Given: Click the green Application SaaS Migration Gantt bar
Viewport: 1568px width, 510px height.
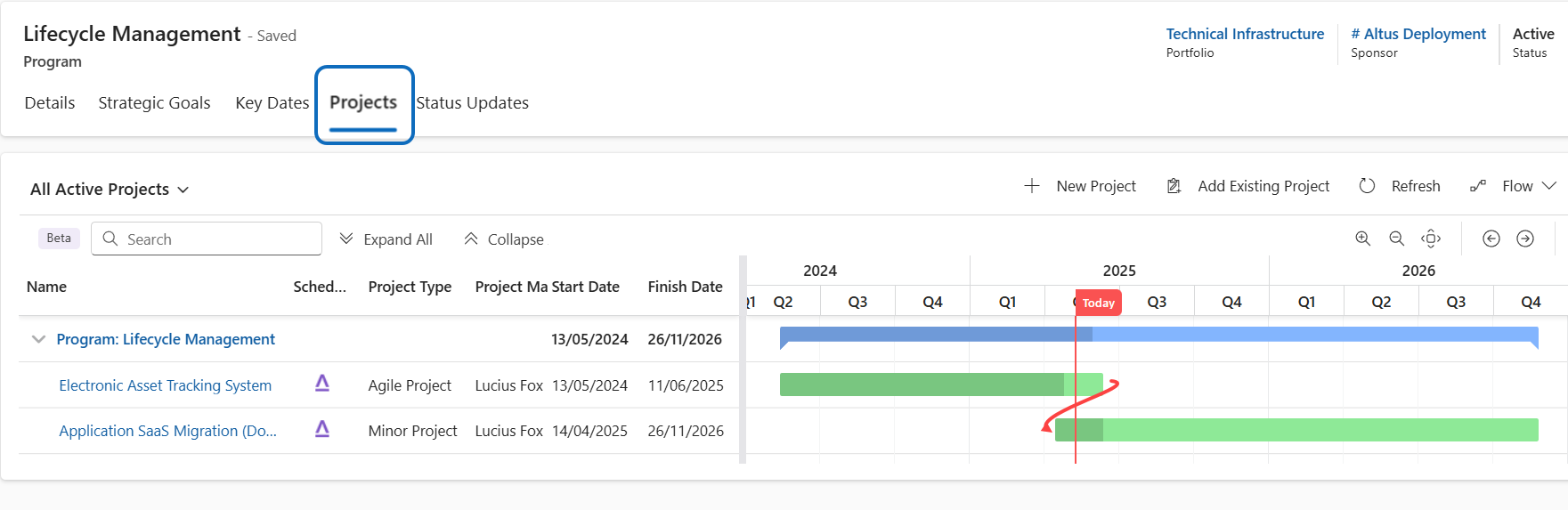Looking at the screenshot, I should click(1318, 430).
